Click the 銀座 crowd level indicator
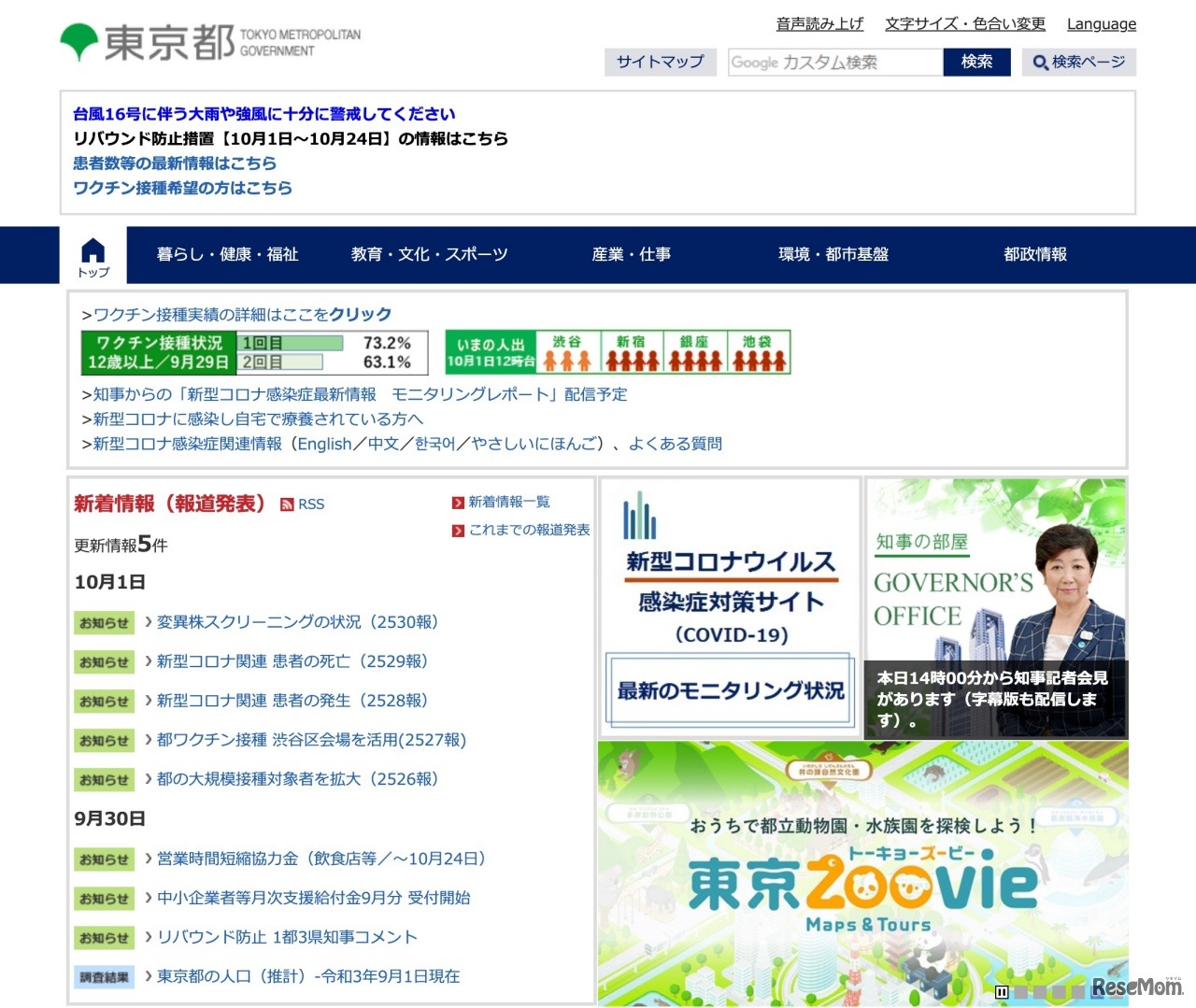 tap(695, 352)
